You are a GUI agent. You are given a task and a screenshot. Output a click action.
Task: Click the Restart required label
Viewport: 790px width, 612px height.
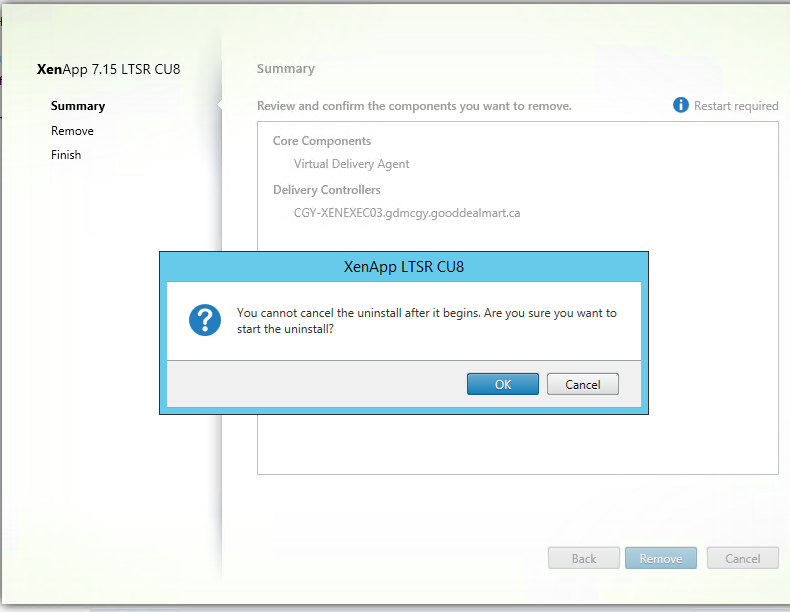click(x=736, y=106)
